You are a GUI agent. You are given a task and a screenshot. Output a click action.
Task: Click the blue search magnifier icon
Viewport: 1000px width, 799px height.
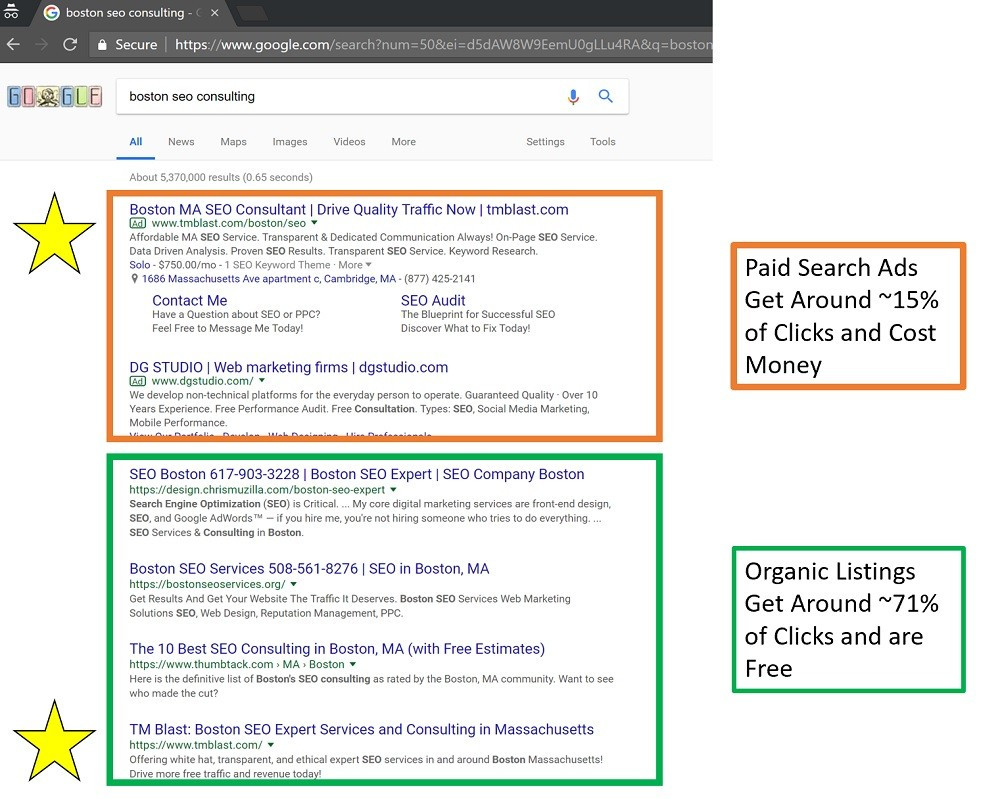tap(605, 96)
